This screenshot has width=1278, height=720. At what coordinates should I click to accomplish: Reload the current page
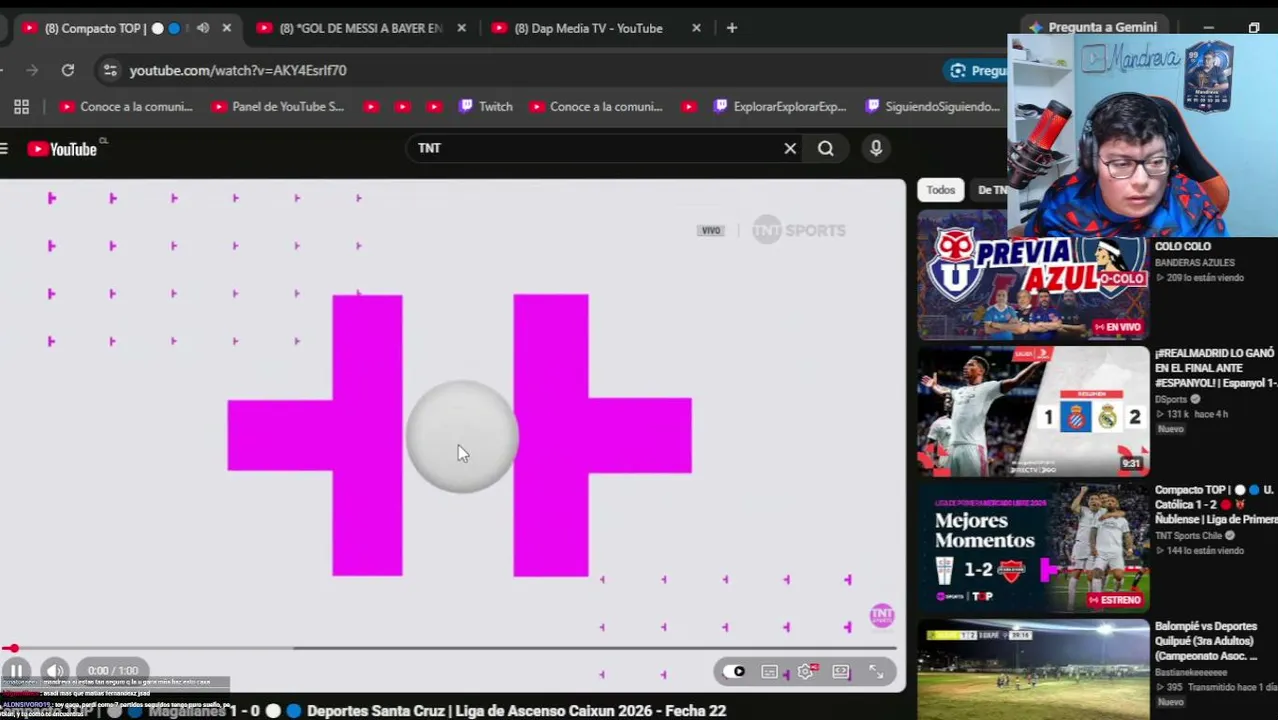click(x=67, y=70)
